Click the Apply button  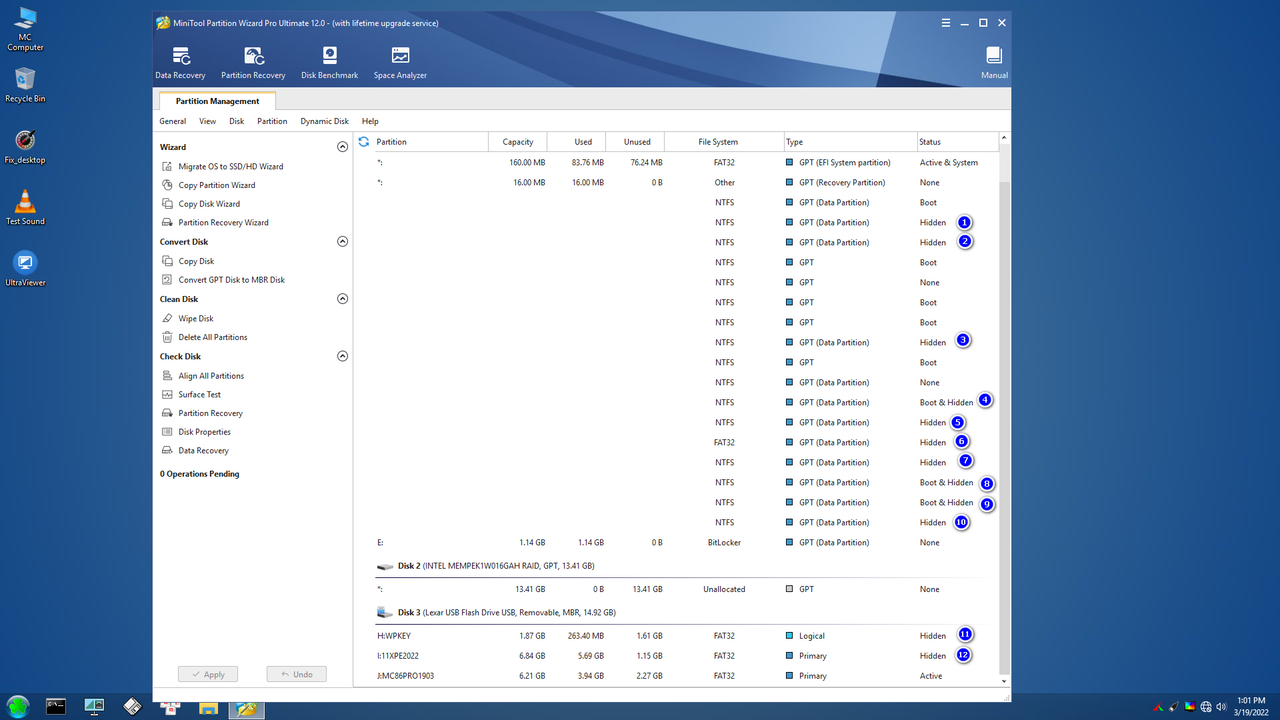coord(208,674)
